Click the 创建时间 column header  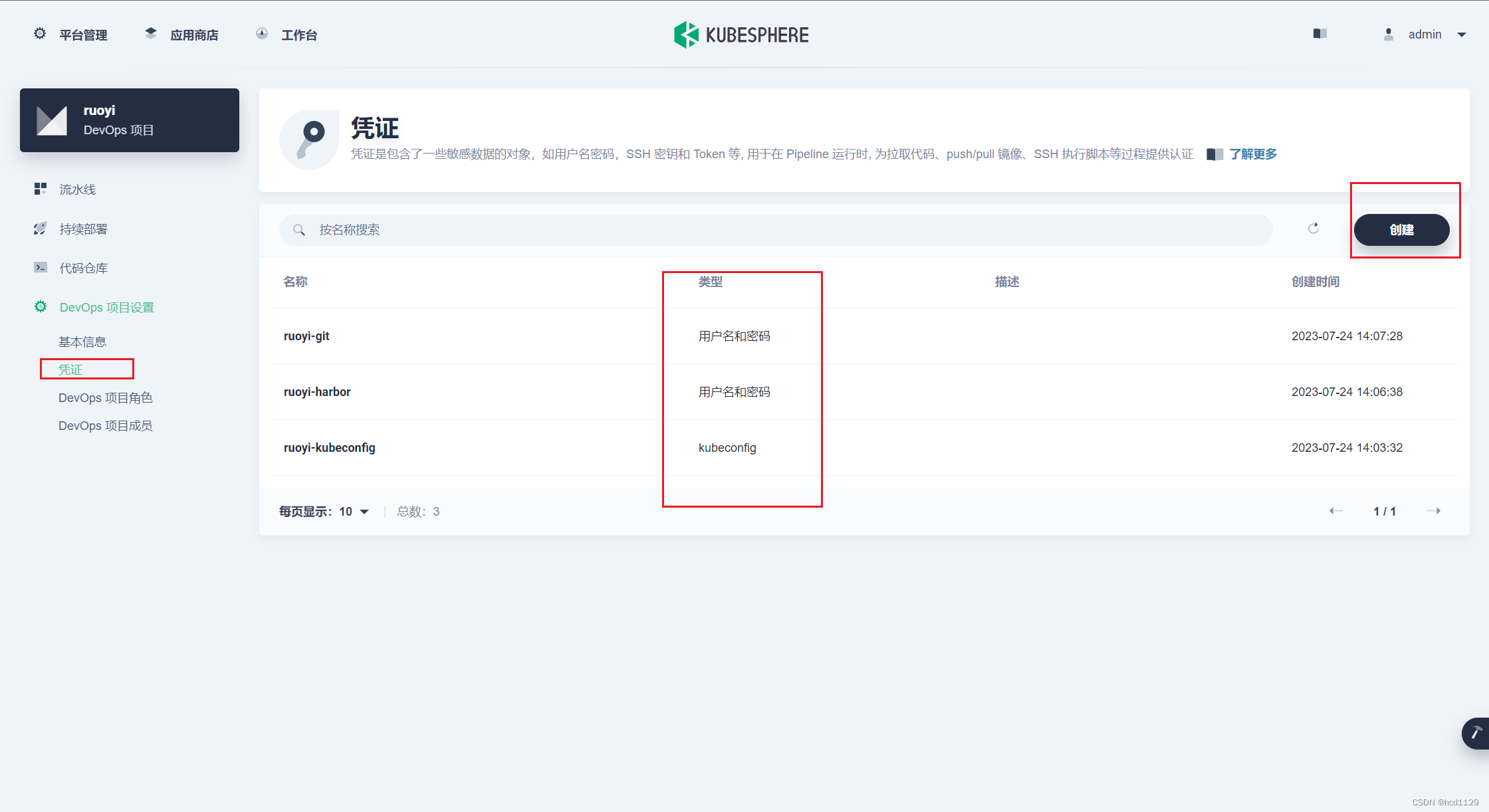pyautogui.click(x=1316, y=282)
